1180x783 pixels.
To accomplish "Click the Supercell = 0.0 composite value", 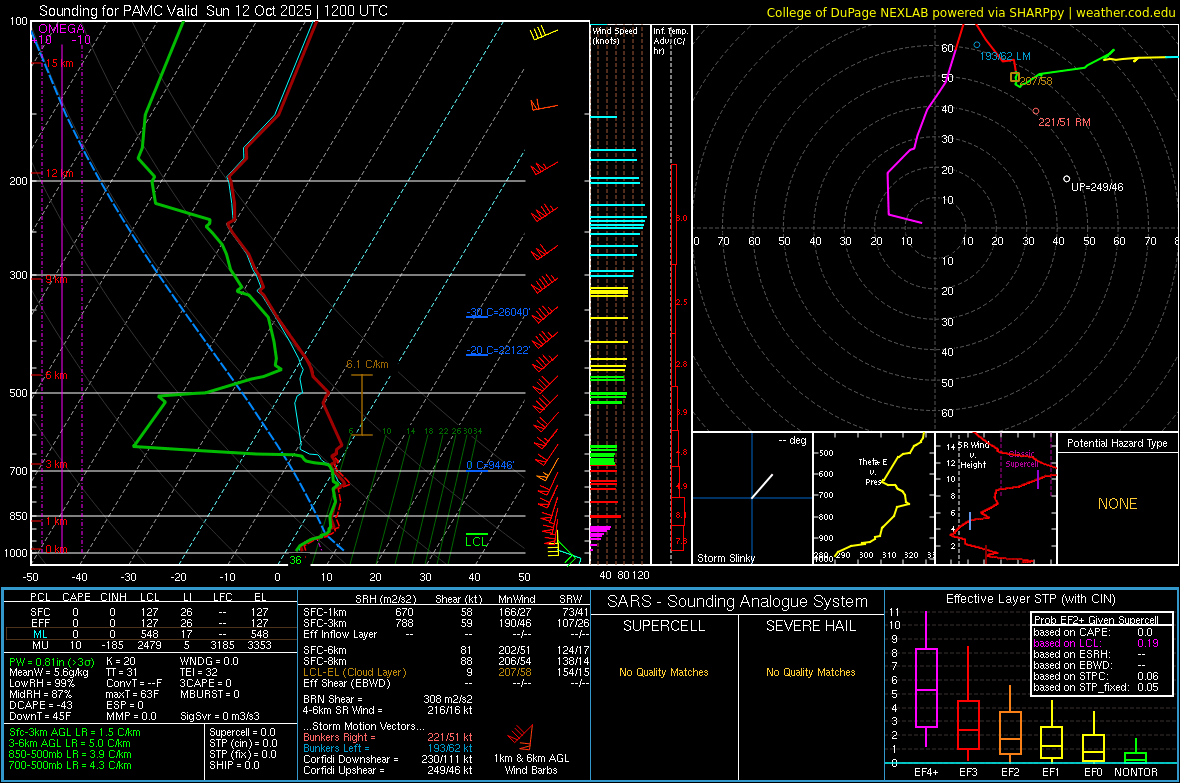I will [x=242, y=732].
